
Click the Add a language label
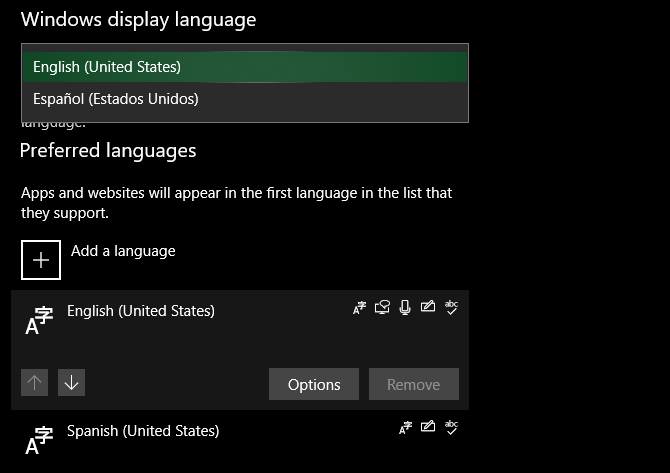pyautogui.click(x=123, y=251)
